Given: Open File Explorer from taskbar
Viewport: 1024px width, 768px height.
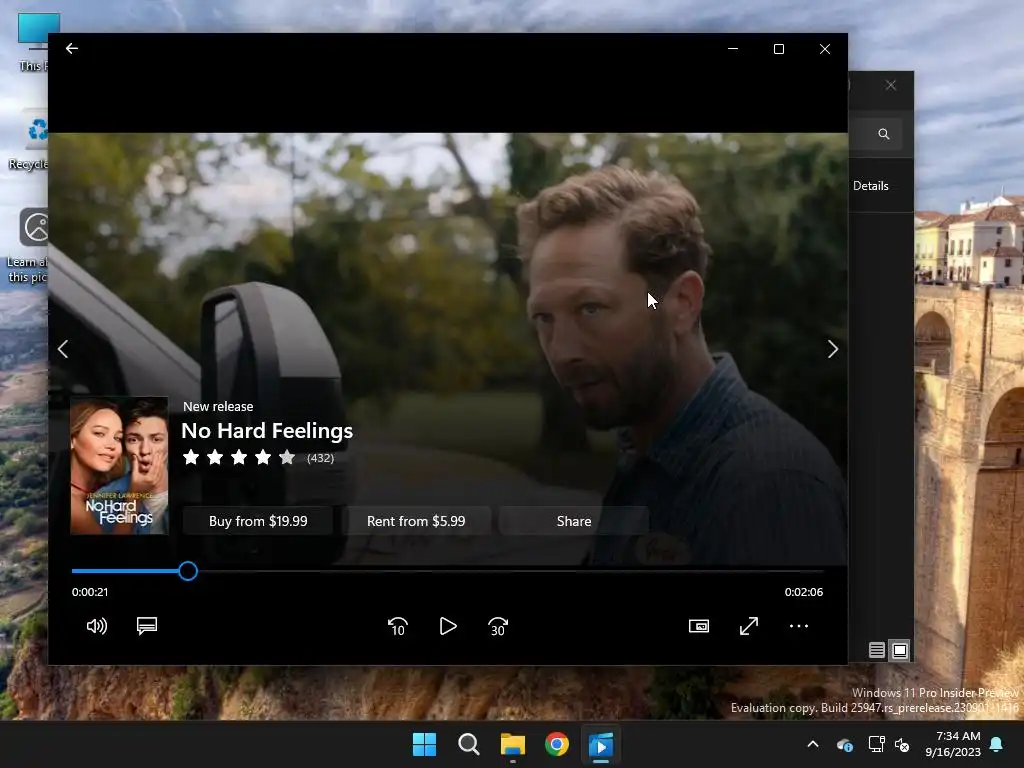Looking at the screenshot, I should tap(513, 744).
